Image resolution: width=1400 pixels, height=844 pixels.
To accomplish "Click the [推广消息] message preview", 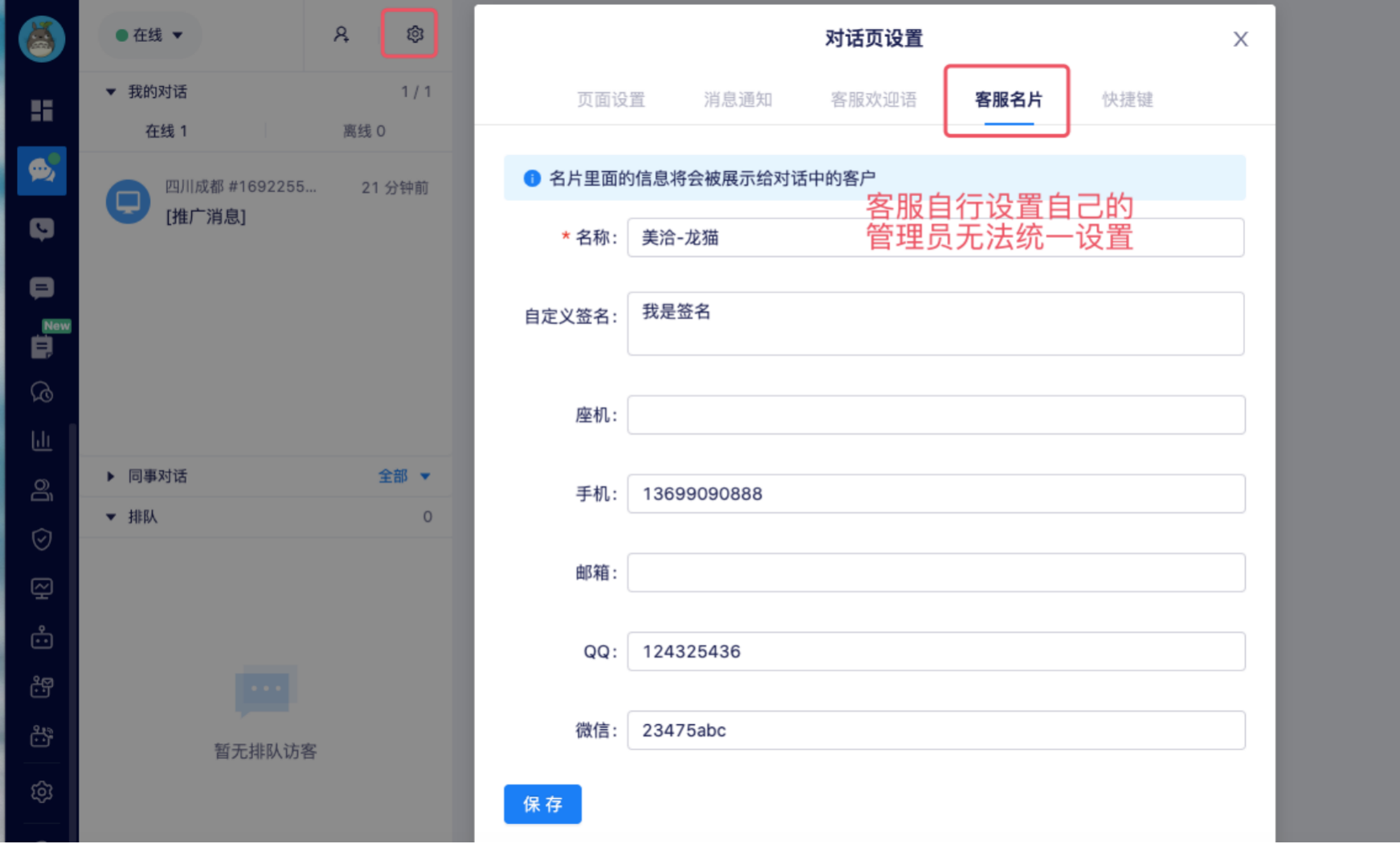I will [206, 217].
